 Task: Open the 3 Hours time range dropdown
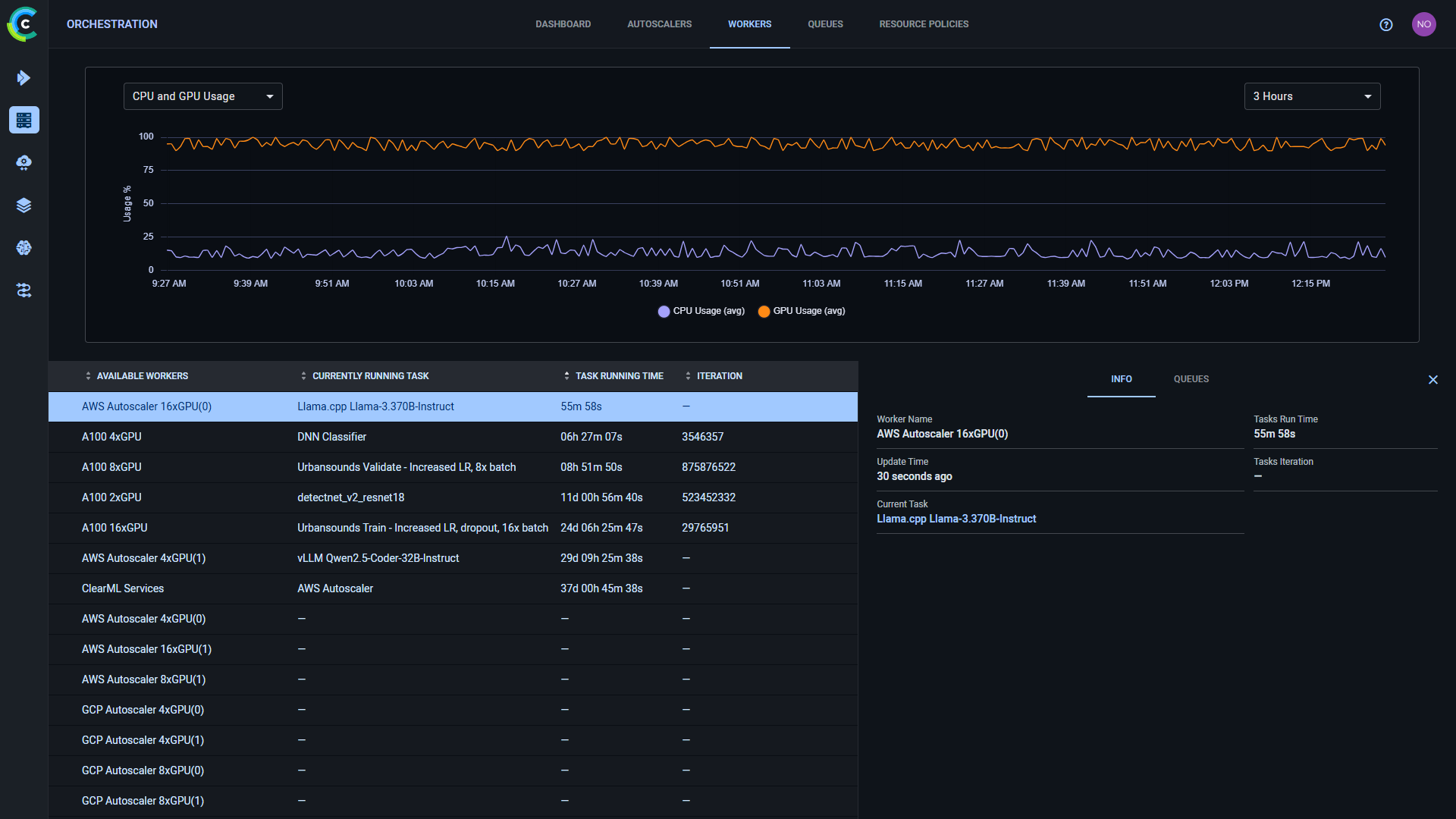(x=1312, y=96)
